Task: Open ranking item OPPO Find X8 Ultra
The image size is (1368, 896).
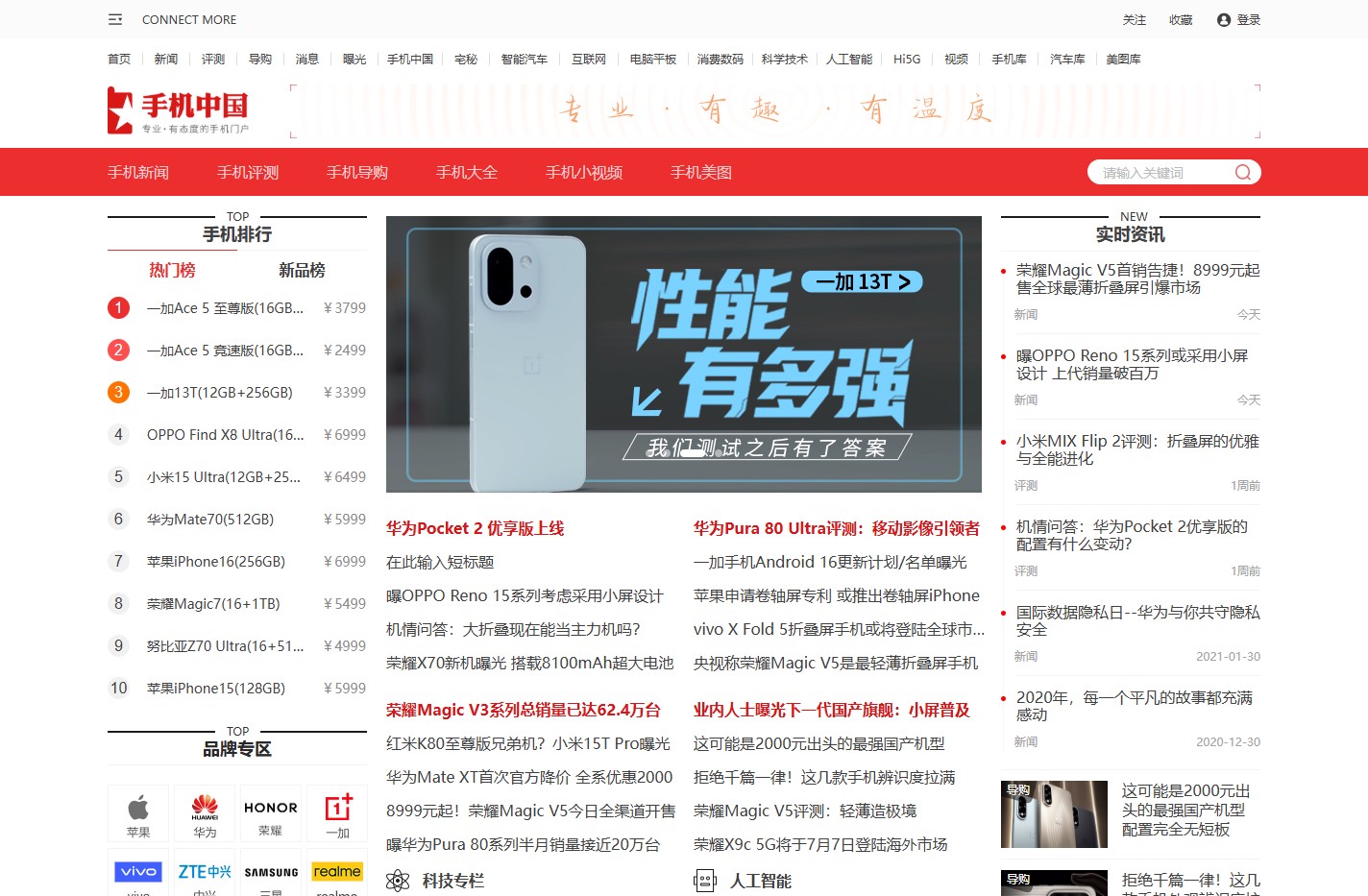Action: pyautogui.click(x=225, y=435)
